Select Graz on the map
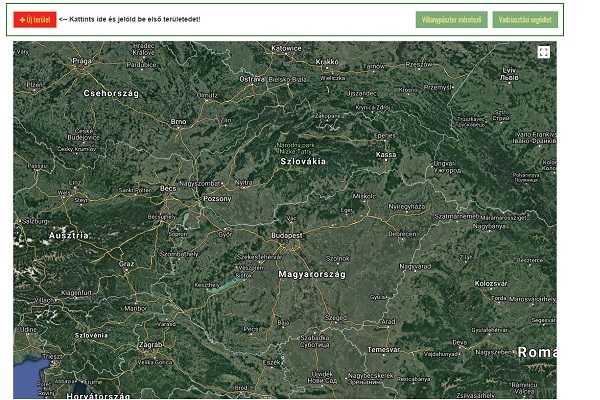Viewport: 600px width, 400px height. coord(126,264)
